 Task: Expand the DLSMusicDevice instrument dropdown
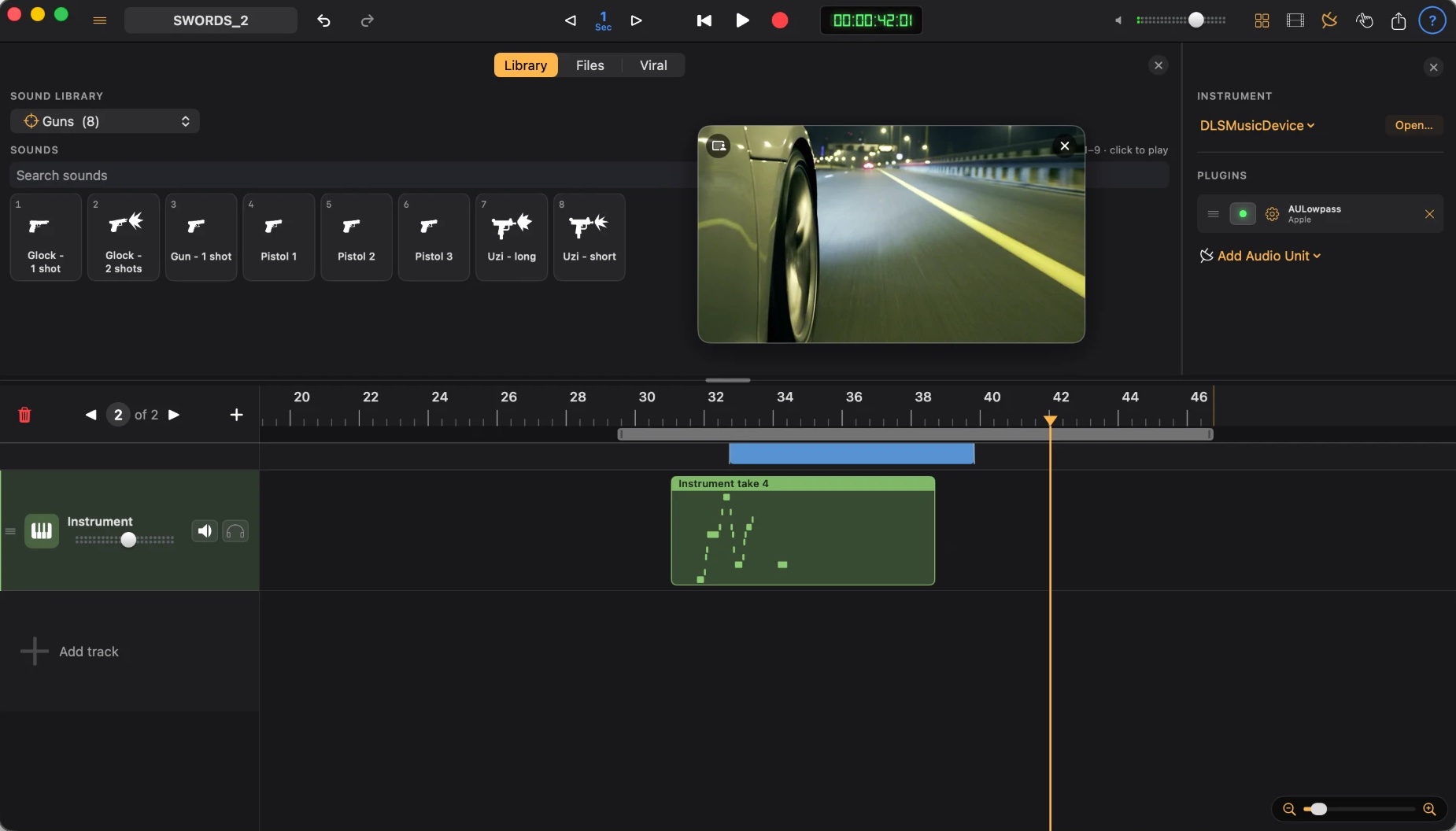coord(1257,125)
